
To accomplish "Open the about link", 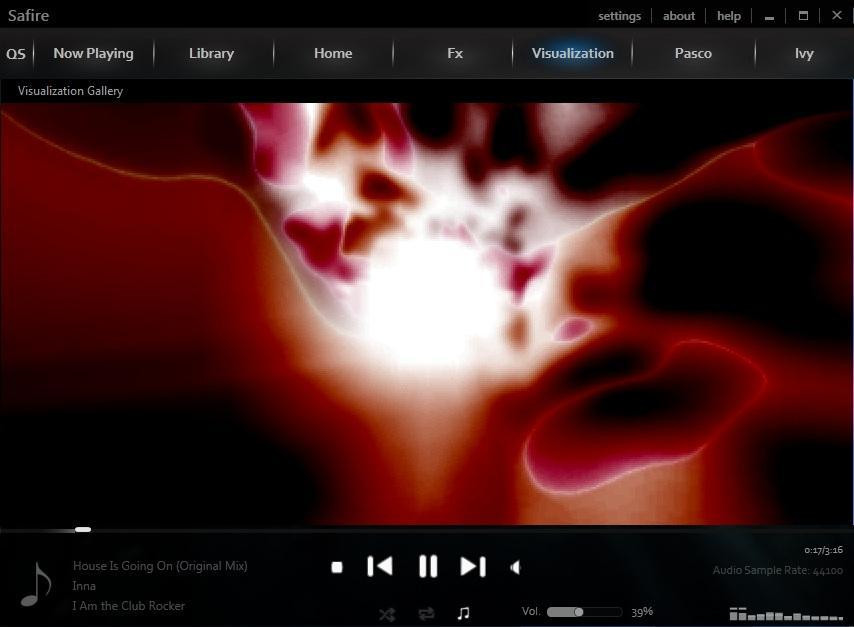I will point(679,16).
